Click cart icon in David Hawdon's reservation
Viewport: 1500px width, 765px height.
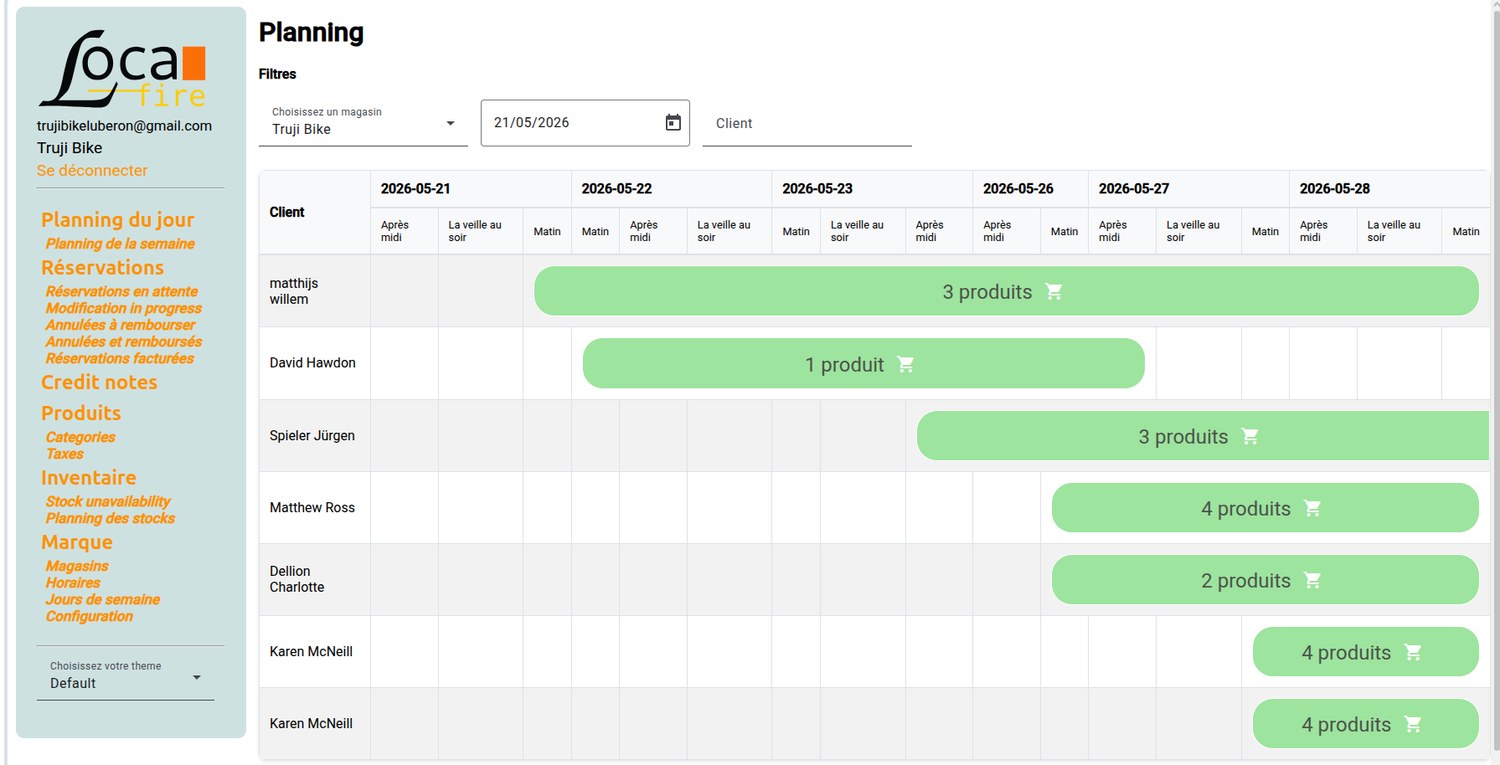[905, 364]
